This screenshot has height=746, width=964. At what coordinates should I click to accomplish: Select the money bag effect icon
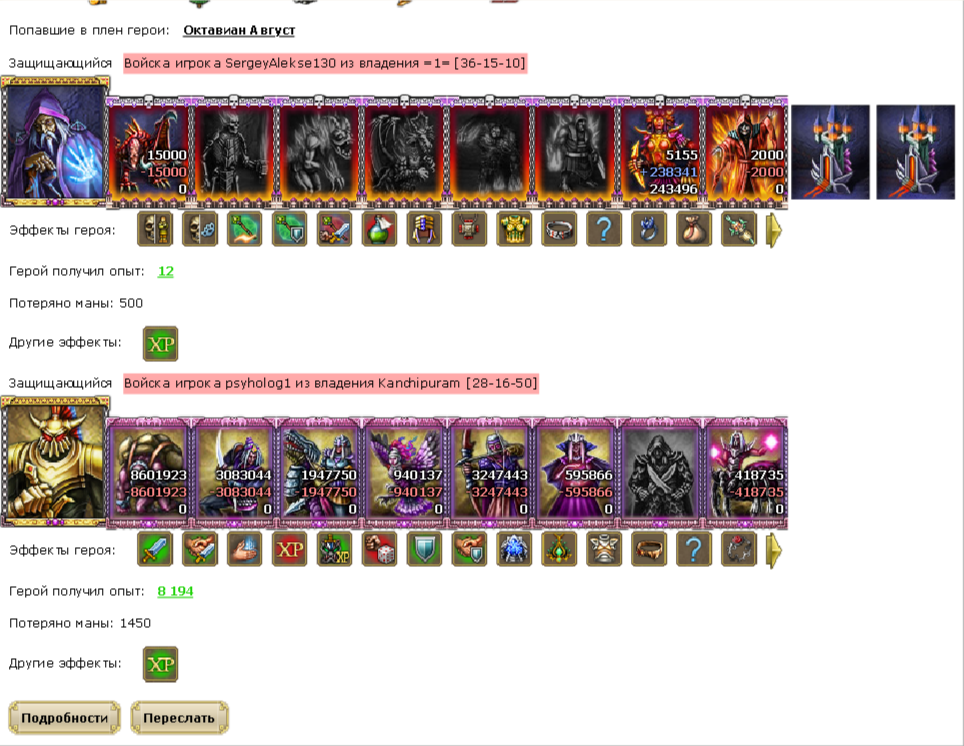[x=693, y=229]
